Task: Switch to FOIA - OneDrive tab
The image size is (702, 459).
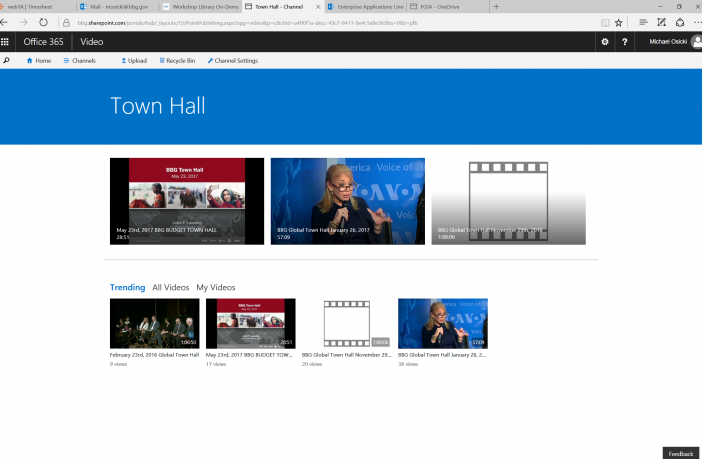Action: (448, 7)
